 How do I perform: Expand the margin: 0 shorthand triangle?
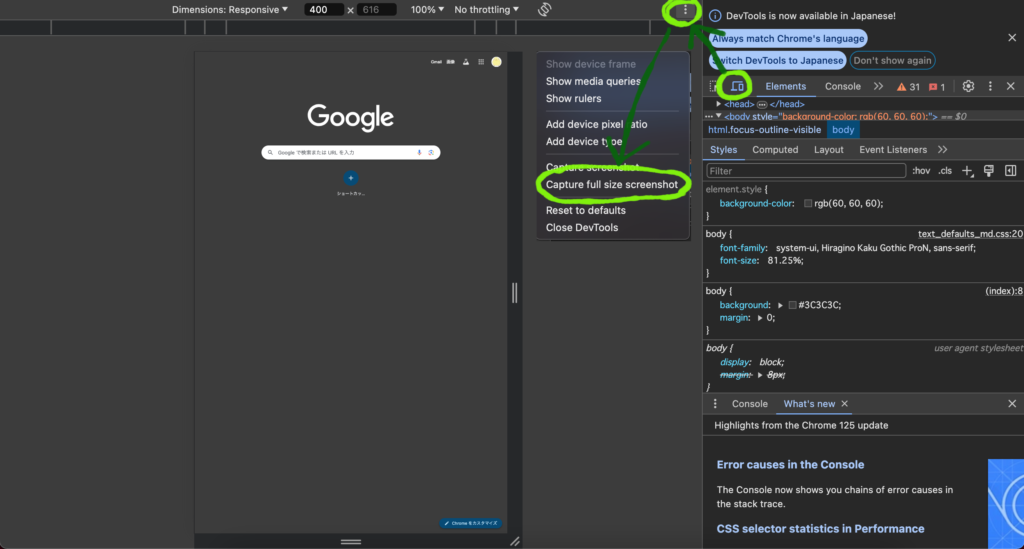pyautogui.click(x=760, y=318)
